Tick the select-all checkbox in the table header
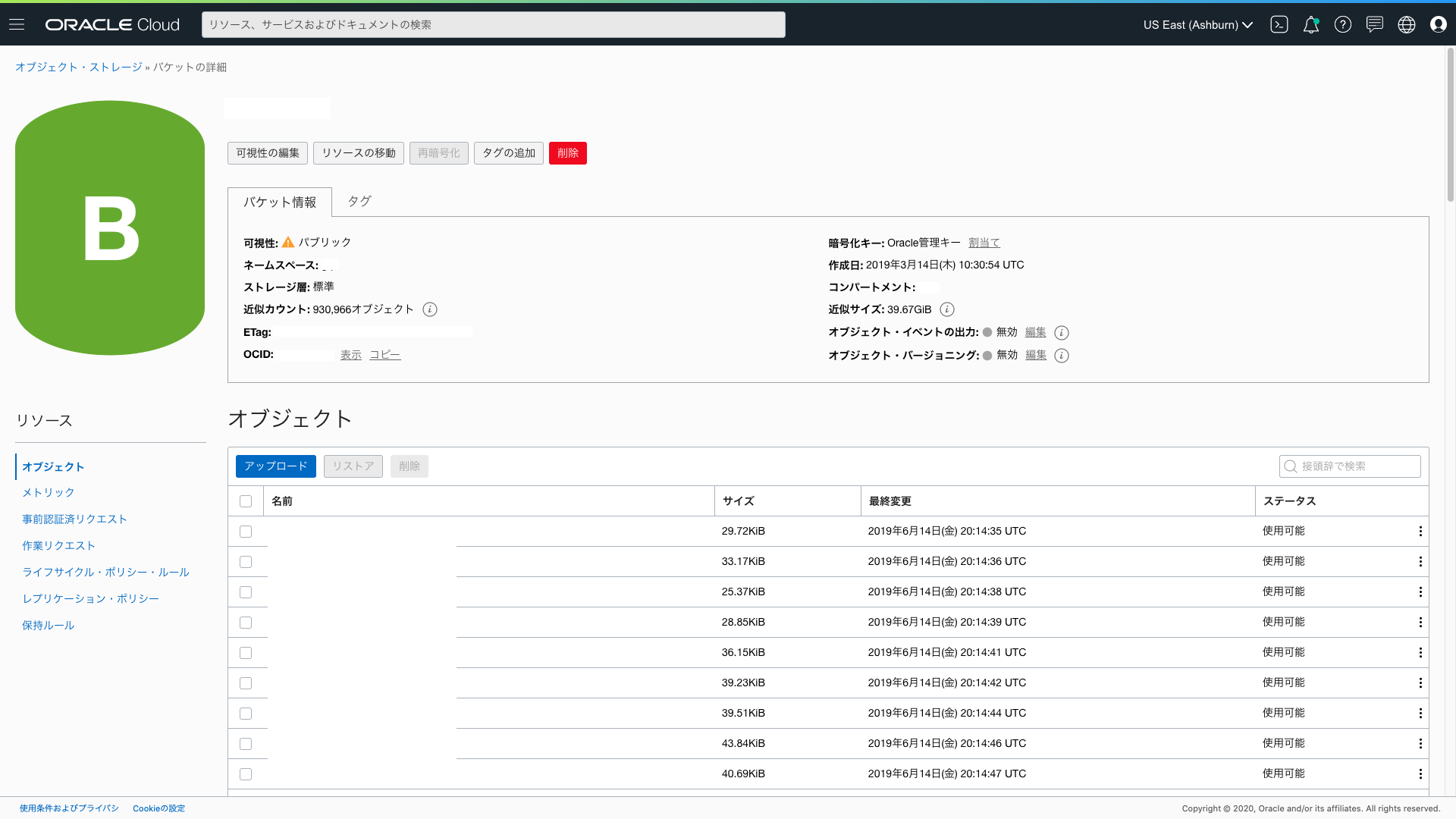The width and height of the screenshot is (1456, 819). (246, 501)
